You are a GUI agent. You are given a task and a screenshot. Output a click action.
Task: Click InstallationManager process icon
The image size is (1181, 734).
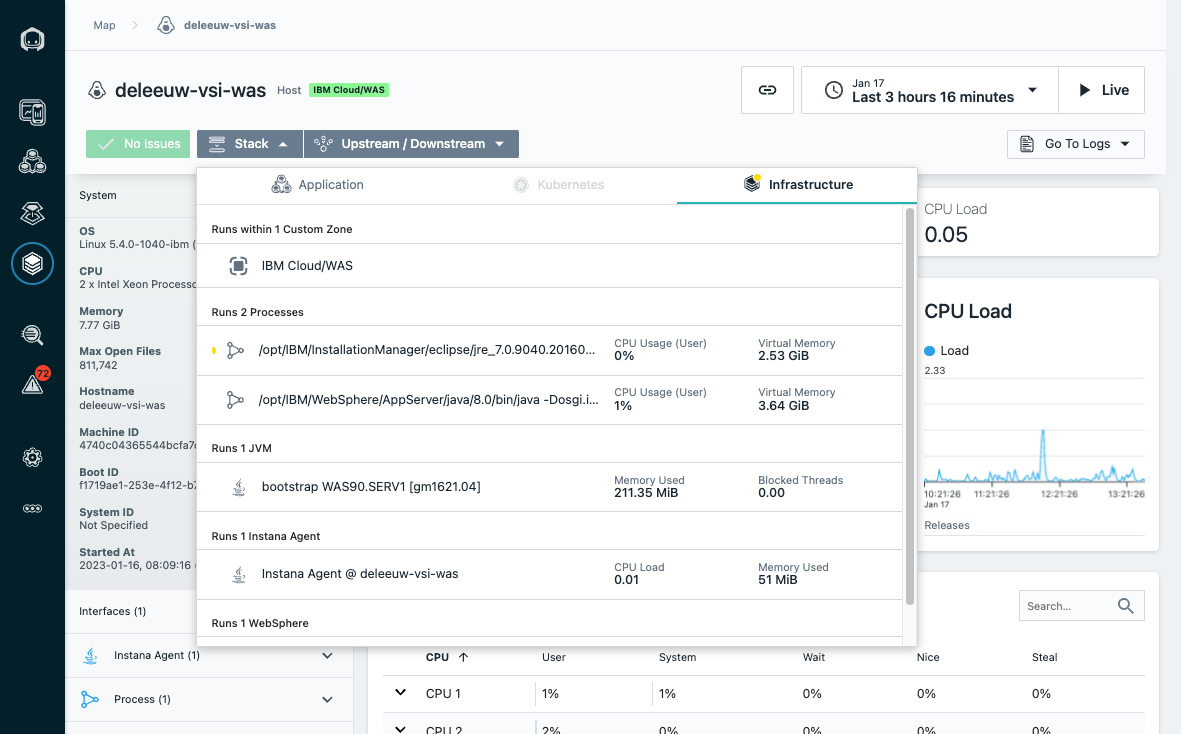click(x=236, y=350)
